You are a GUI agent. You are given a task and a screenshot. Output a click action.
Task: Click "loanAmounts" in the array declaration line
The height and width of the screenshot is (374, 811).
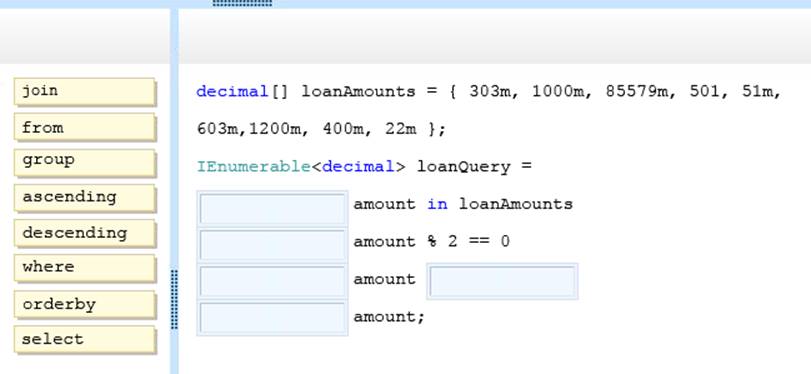(x=358, y=92)
